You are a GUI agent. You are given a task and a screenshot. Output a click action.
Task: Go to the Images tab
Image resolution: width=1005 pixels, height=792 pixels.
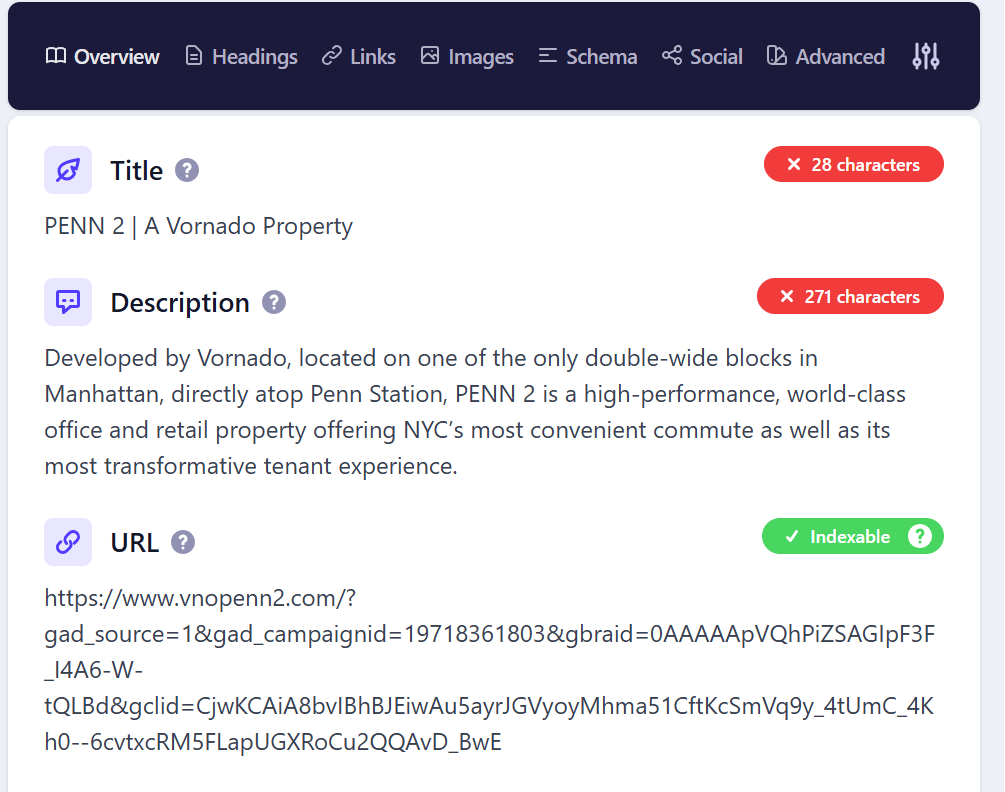click(467, 57)
